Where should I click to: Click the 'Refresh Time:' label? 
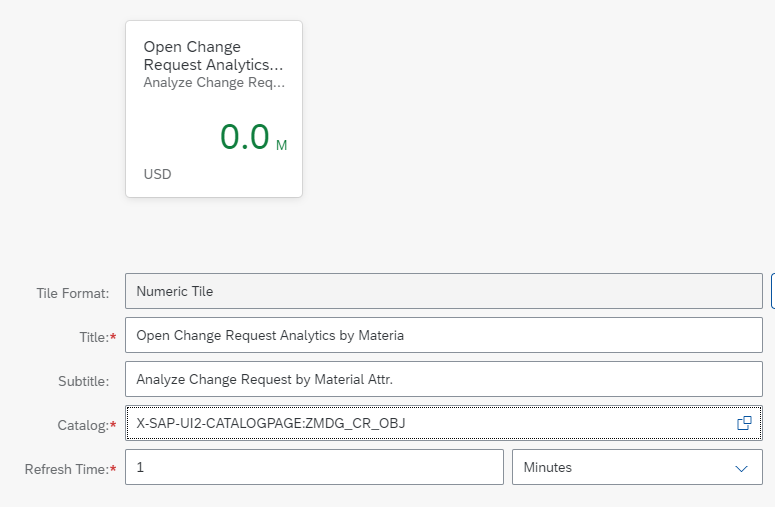pyautogui.click(x=71, y=469)
